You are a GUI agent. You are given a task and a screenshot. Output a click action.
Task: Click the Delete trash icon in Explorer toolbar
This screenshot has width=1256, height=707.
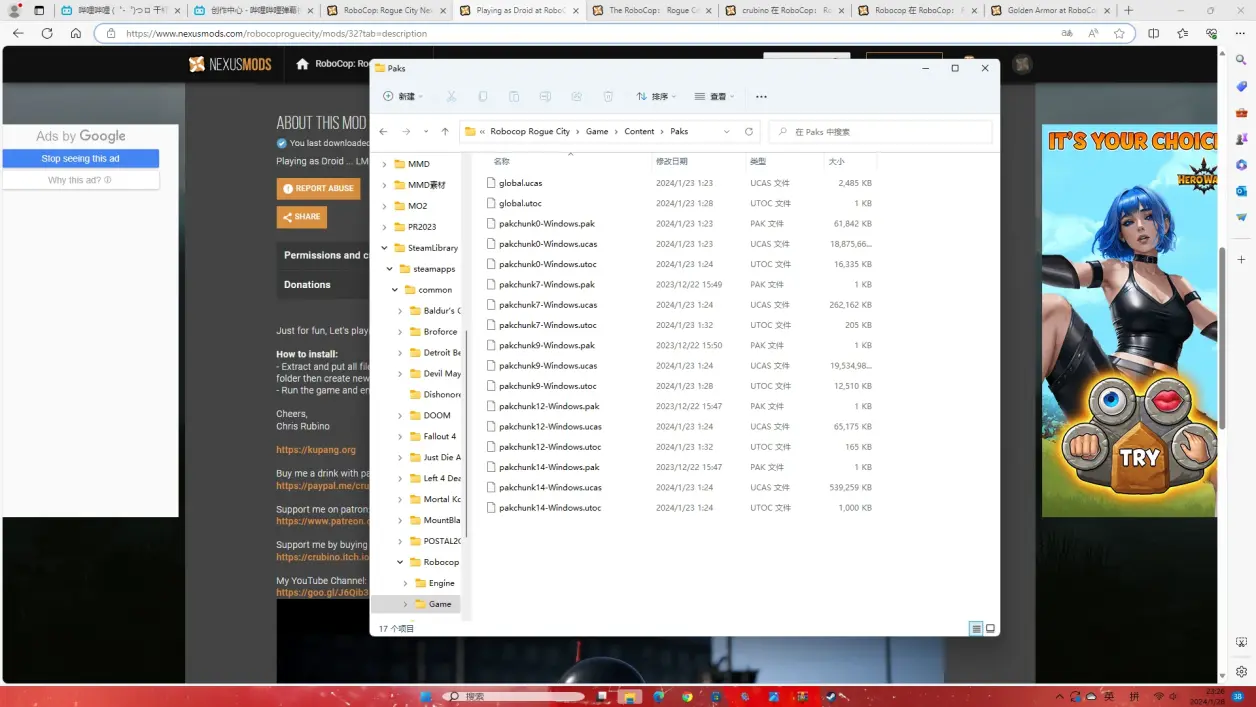coord(608,97)
